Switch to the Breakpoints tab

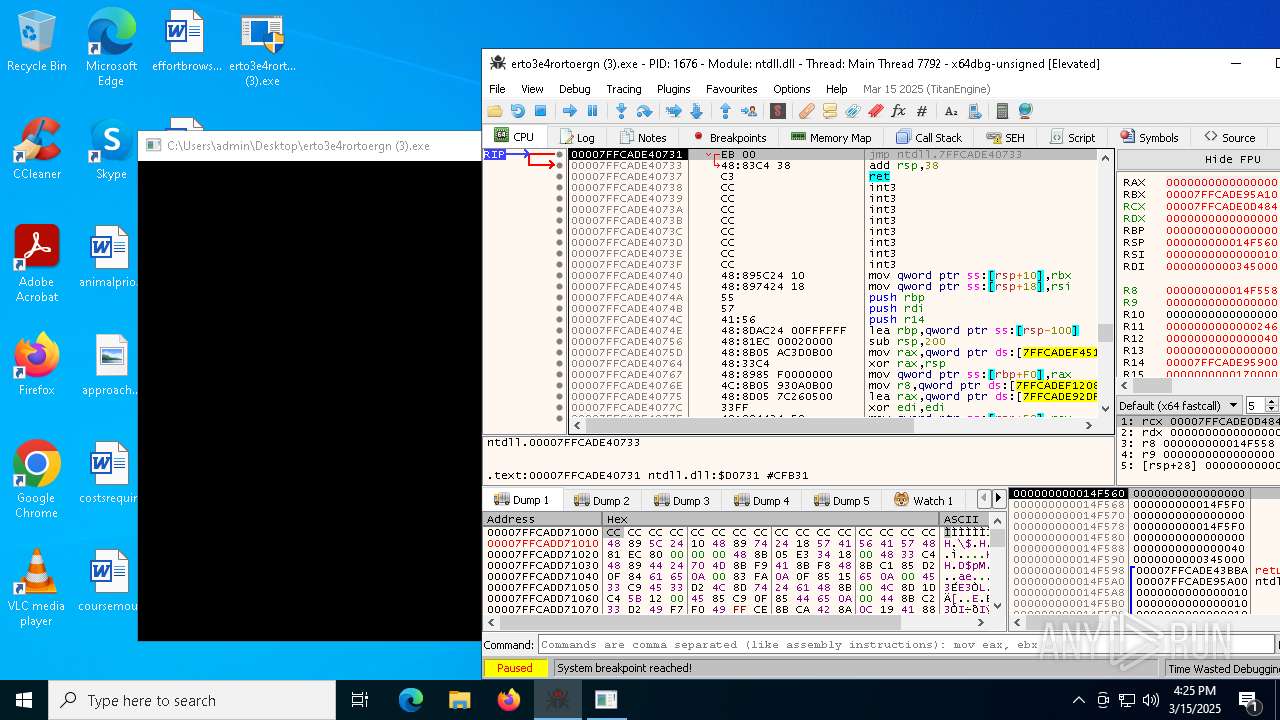pyautogui.click(x=729, y=137)
